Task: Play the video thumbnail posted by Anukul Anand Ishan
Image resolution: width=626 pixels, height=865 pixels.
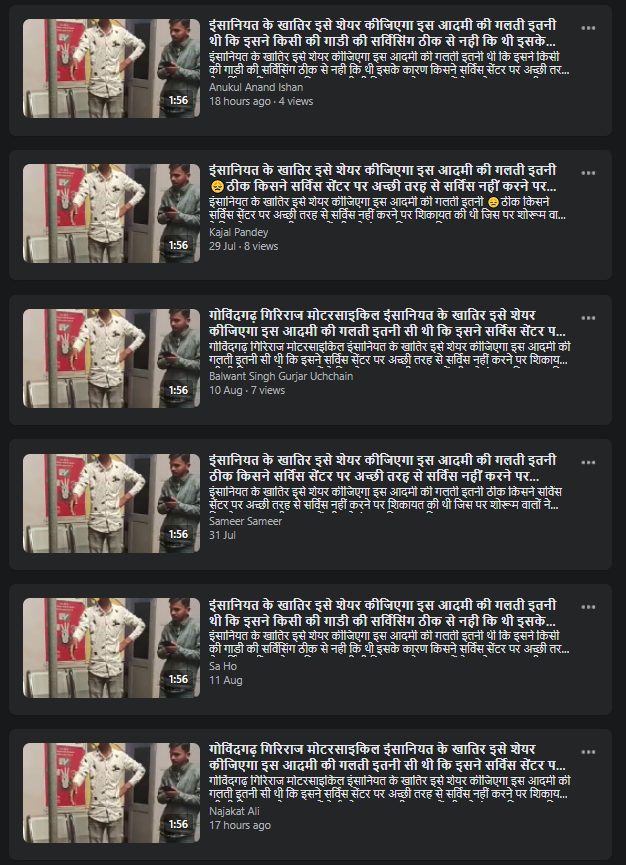Action: point(111,68)
